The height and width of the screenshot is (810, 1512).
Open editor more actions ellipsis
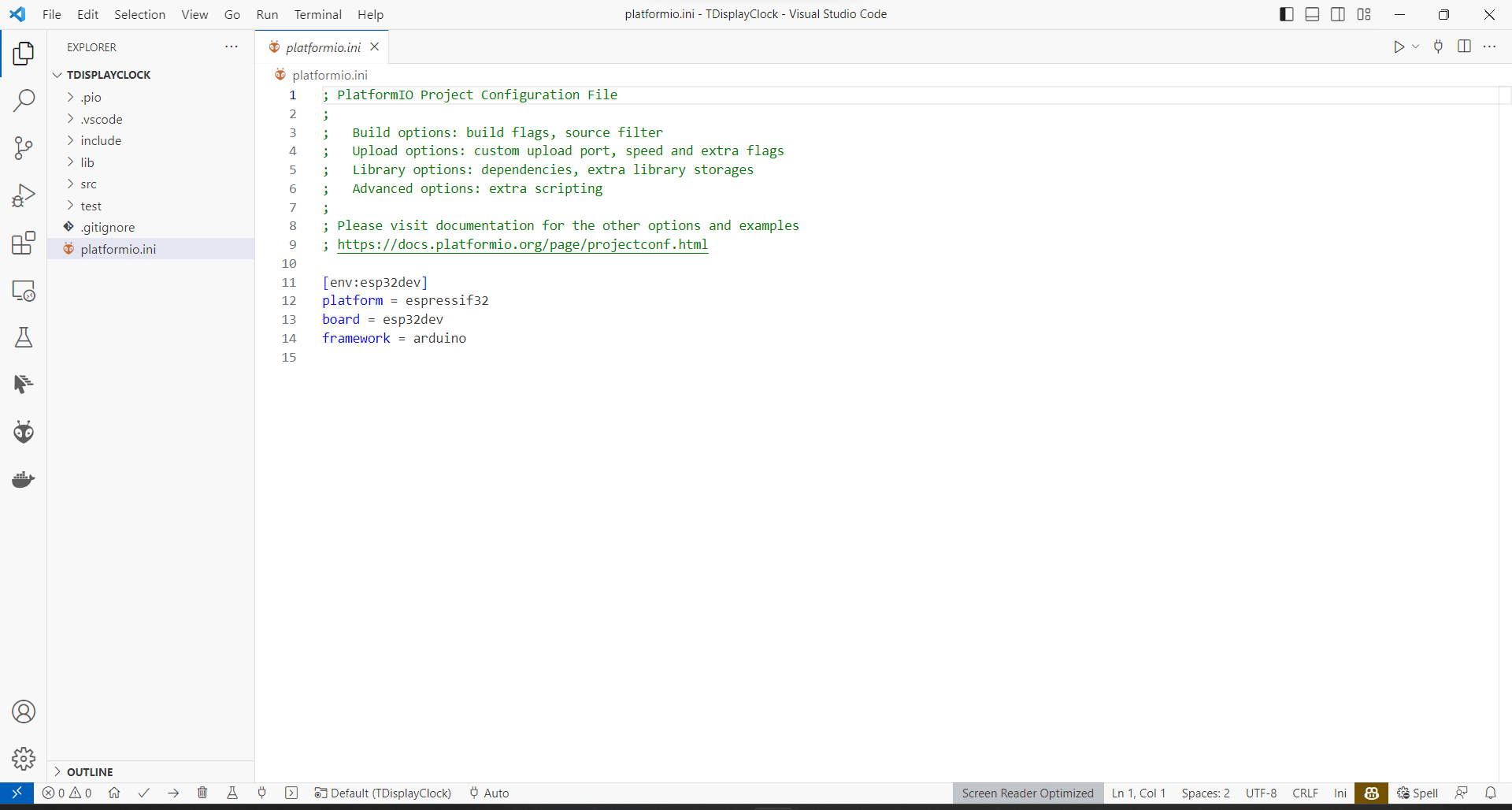(1489, 46)
